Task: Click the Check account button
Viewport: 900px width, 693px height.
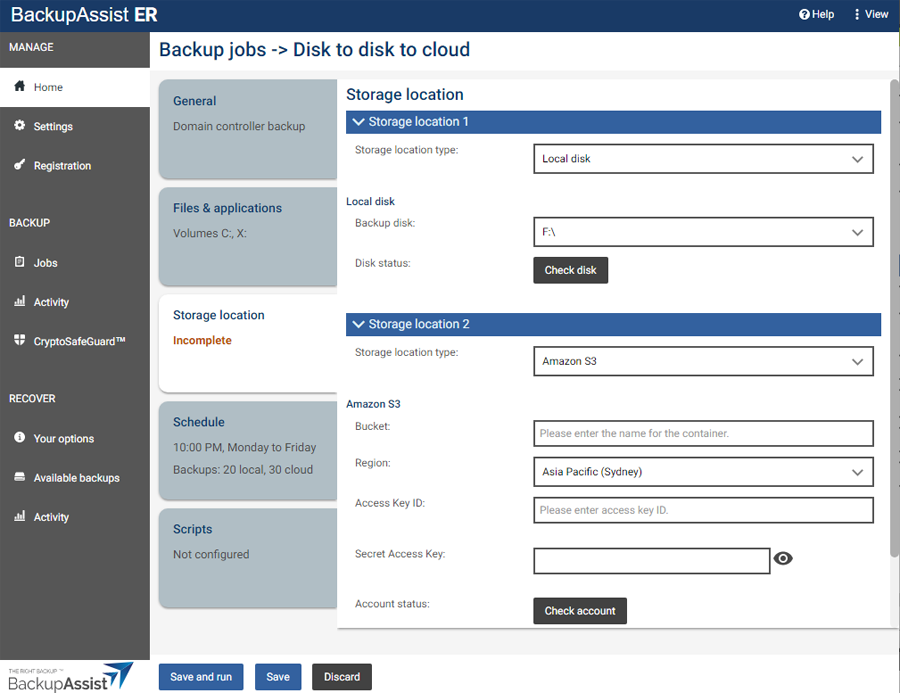Action: point(580,611)
